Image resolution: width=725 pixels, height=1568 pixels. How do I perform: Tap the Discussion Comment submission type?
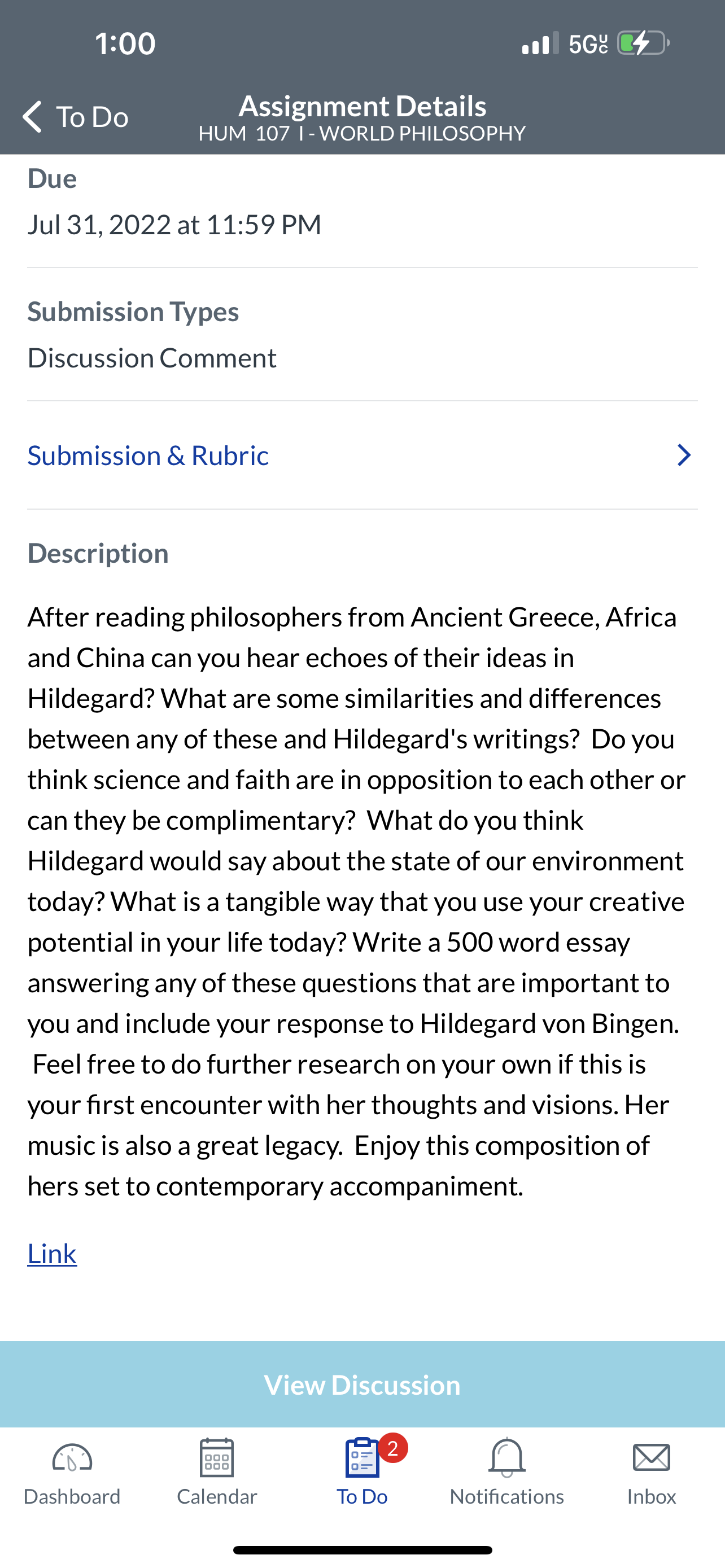point(152,358)
